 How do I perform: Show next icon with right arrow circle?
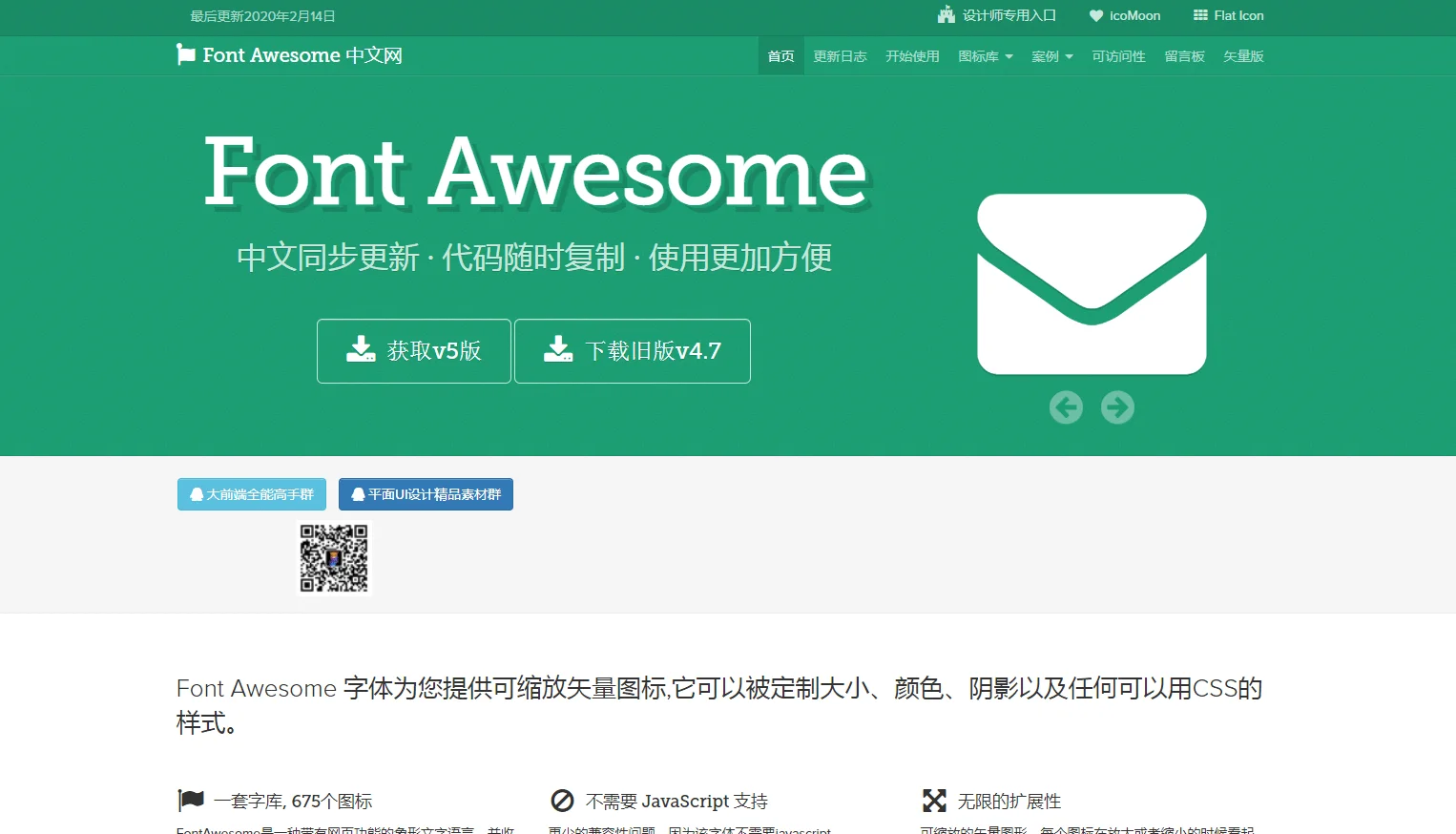click(1117, 407)
